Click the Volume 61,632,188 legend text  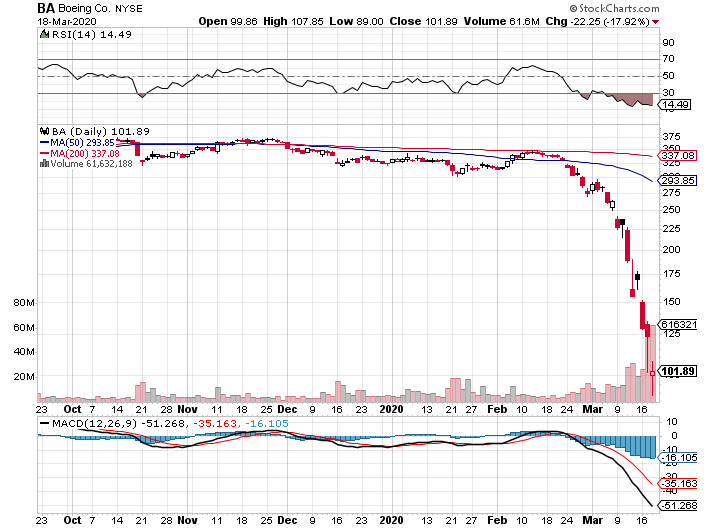coord(91,164)
